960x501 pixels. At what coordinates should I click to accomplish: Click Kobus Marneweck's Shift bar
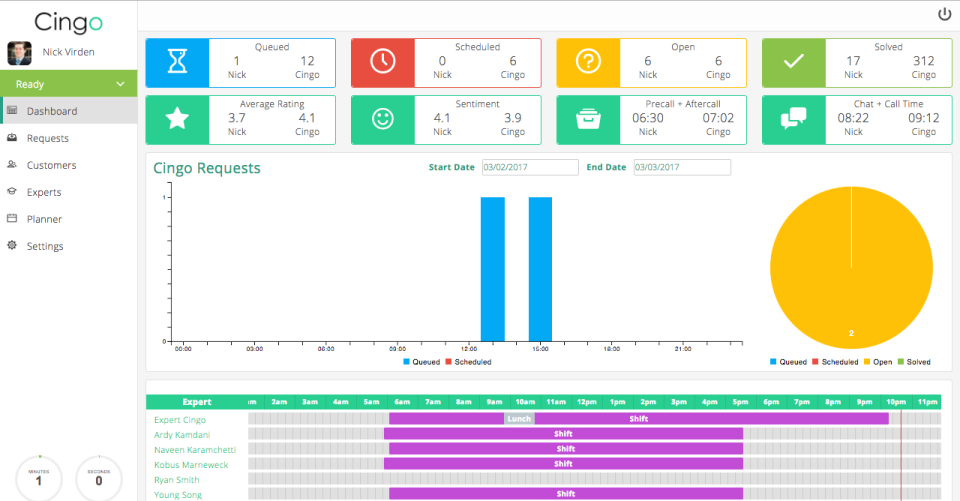click(563, 464)
